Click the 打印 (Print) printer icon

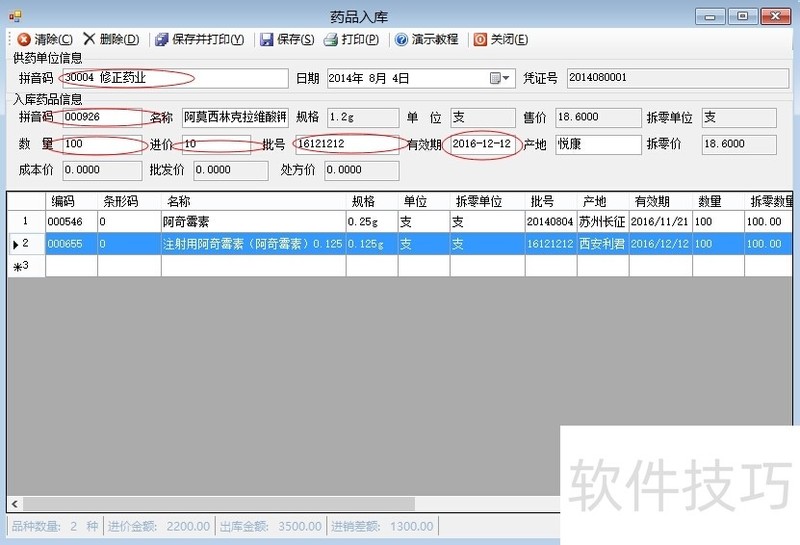331,40
